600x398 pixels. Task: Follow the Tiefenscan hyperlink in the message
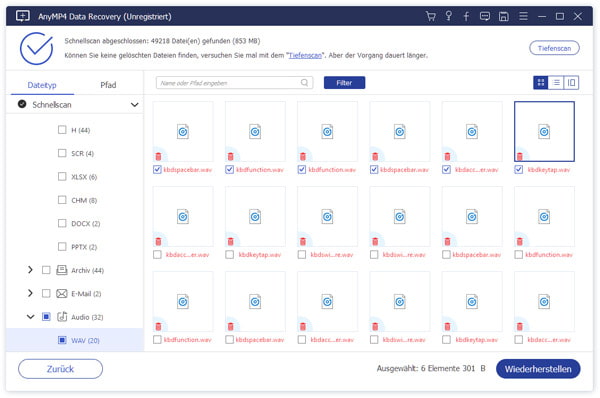click(x=305, y=55)
